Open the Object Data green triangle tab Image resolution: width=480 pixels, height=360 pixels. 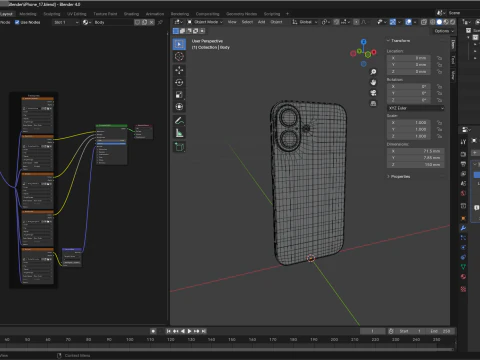(x=463, y=267)
